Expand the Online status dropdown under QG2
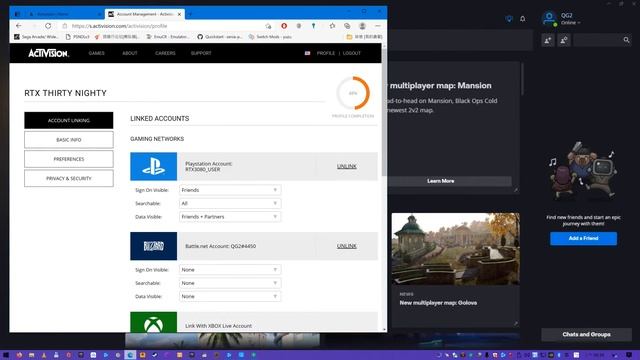This screenshot has height=360, width=640. pyautogui.click(x=570, y=23)
